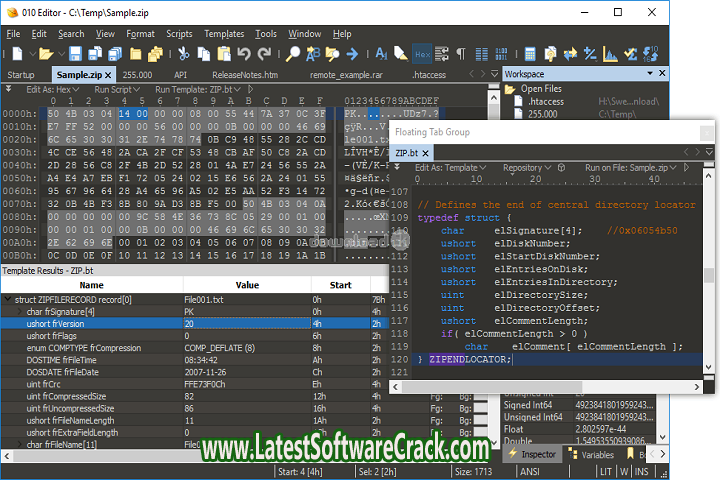This screenshot has width=720, height=480.
Task: Switch to the ReleaseNotes.htm tab
Action: point(246,75)
